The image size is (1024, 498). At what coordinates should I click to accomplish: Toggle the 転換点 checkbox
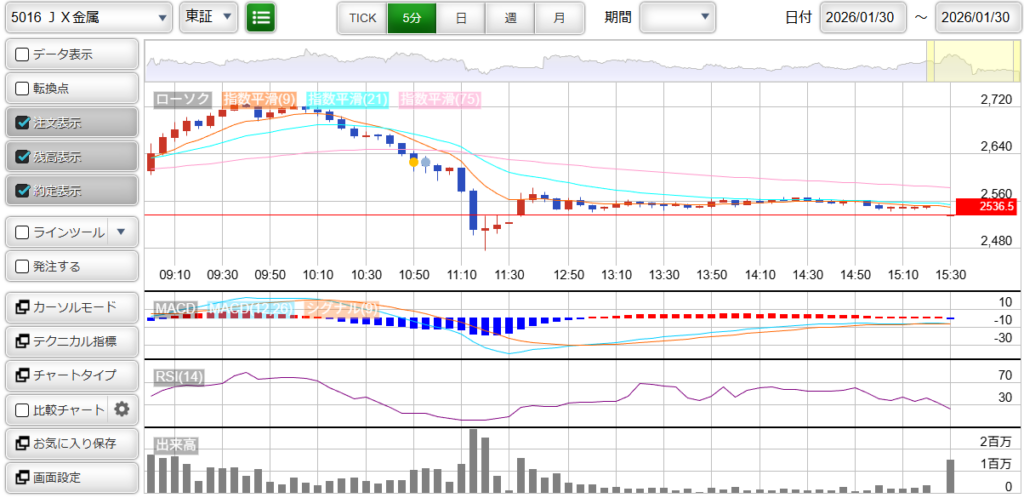23,88
